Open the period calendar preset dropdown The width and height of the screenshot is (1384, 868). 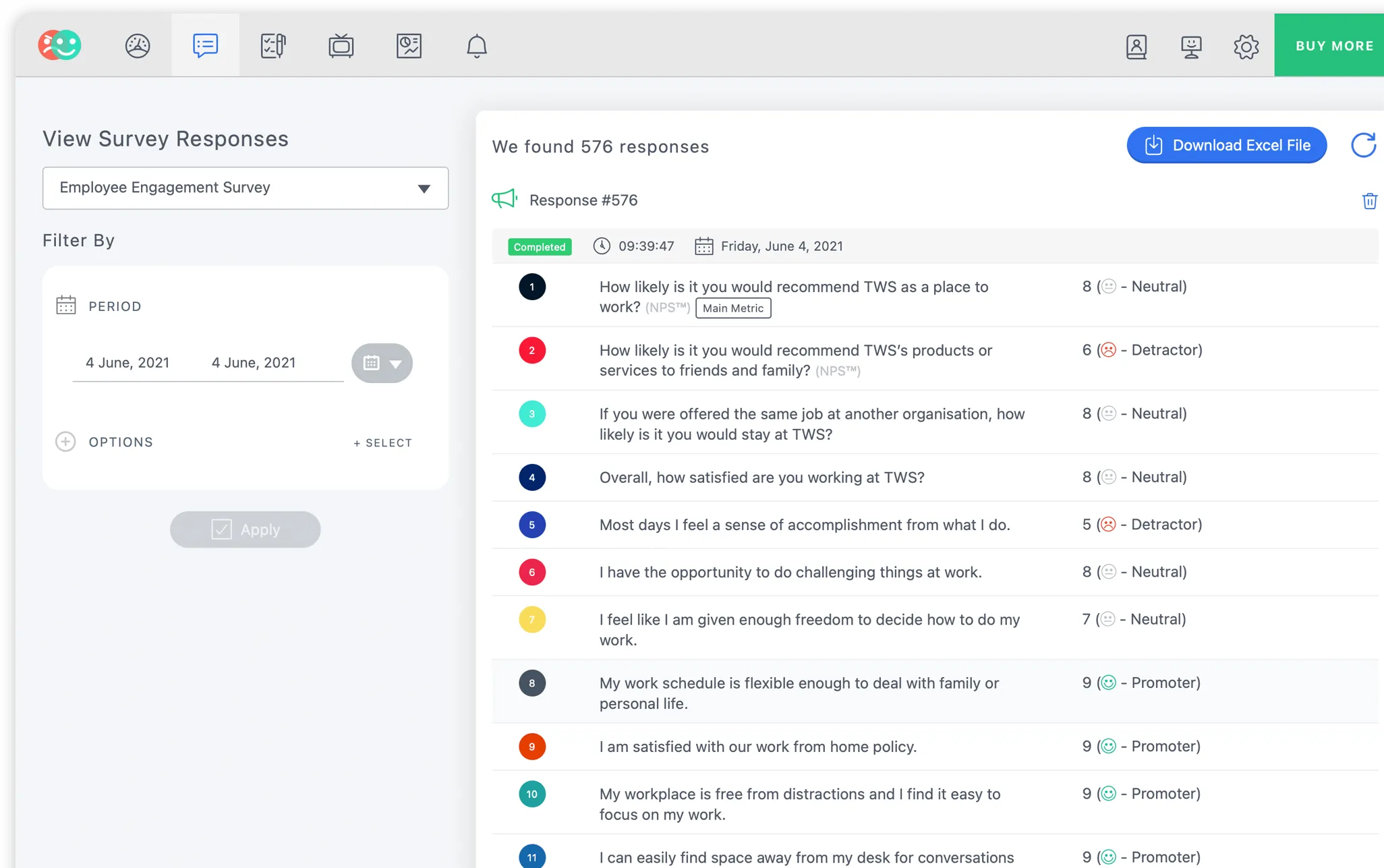(382, 363)
